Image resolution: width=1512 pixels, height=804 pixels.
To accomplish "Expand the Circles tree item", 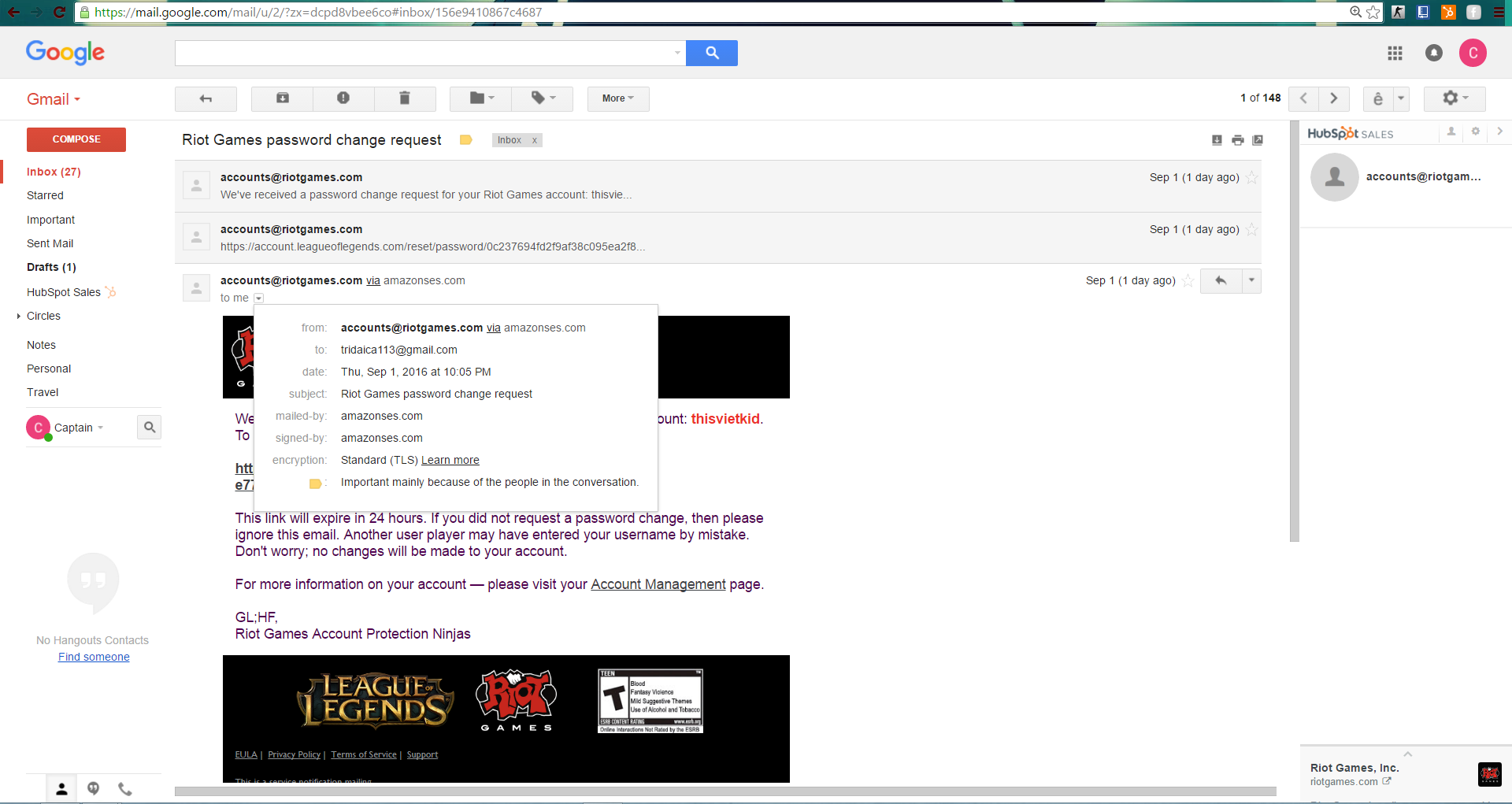I will pos(18,317).
